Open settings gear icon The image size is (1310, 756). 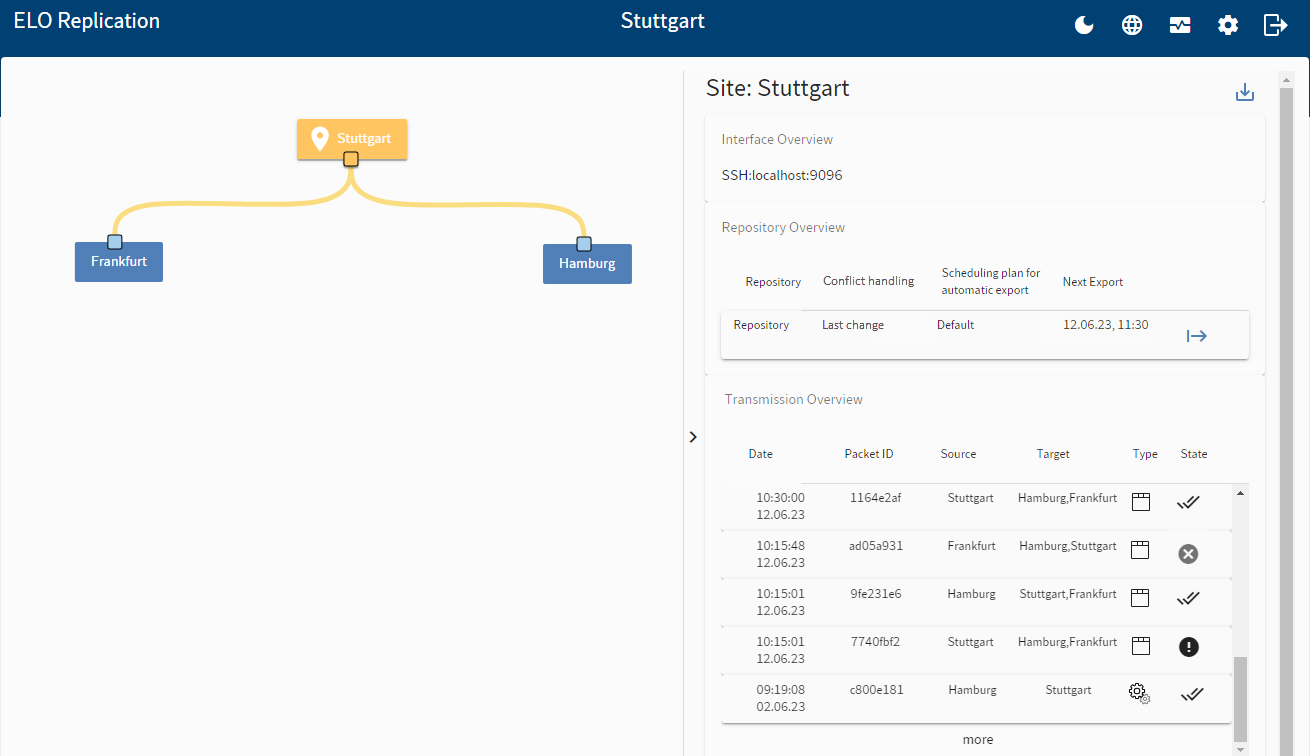click(x=1228, y=25)
